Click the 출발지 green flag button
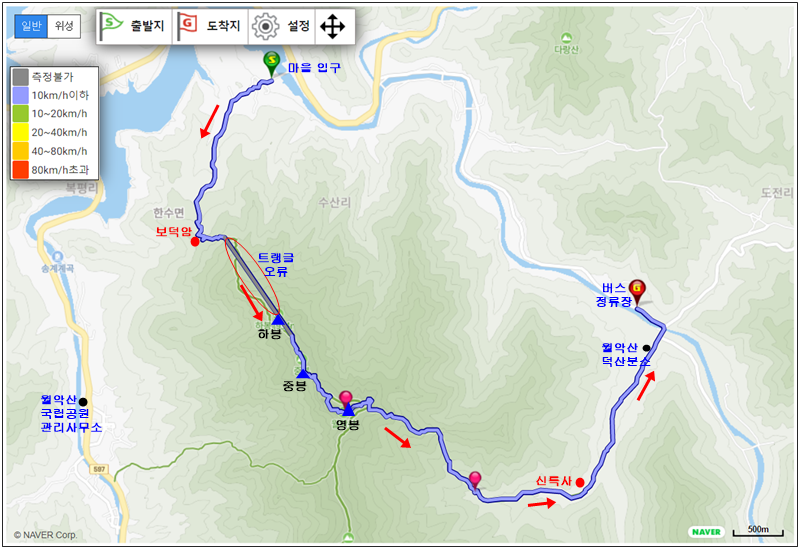This screenshot has width=800, height=549. click(x=134, y=26)
